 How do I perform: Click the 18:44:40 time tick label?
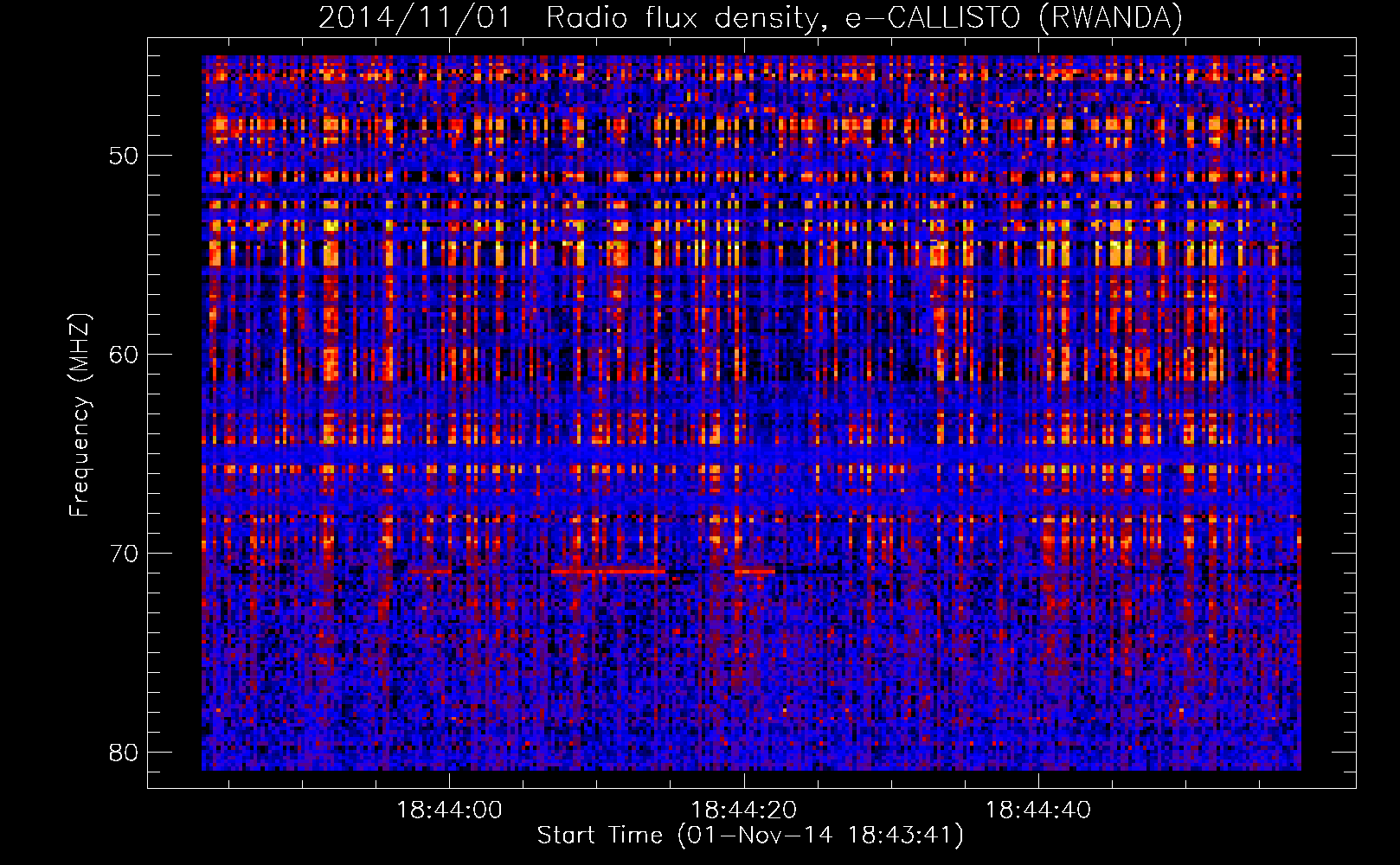pyautogui.click(x=1038, y=811)
